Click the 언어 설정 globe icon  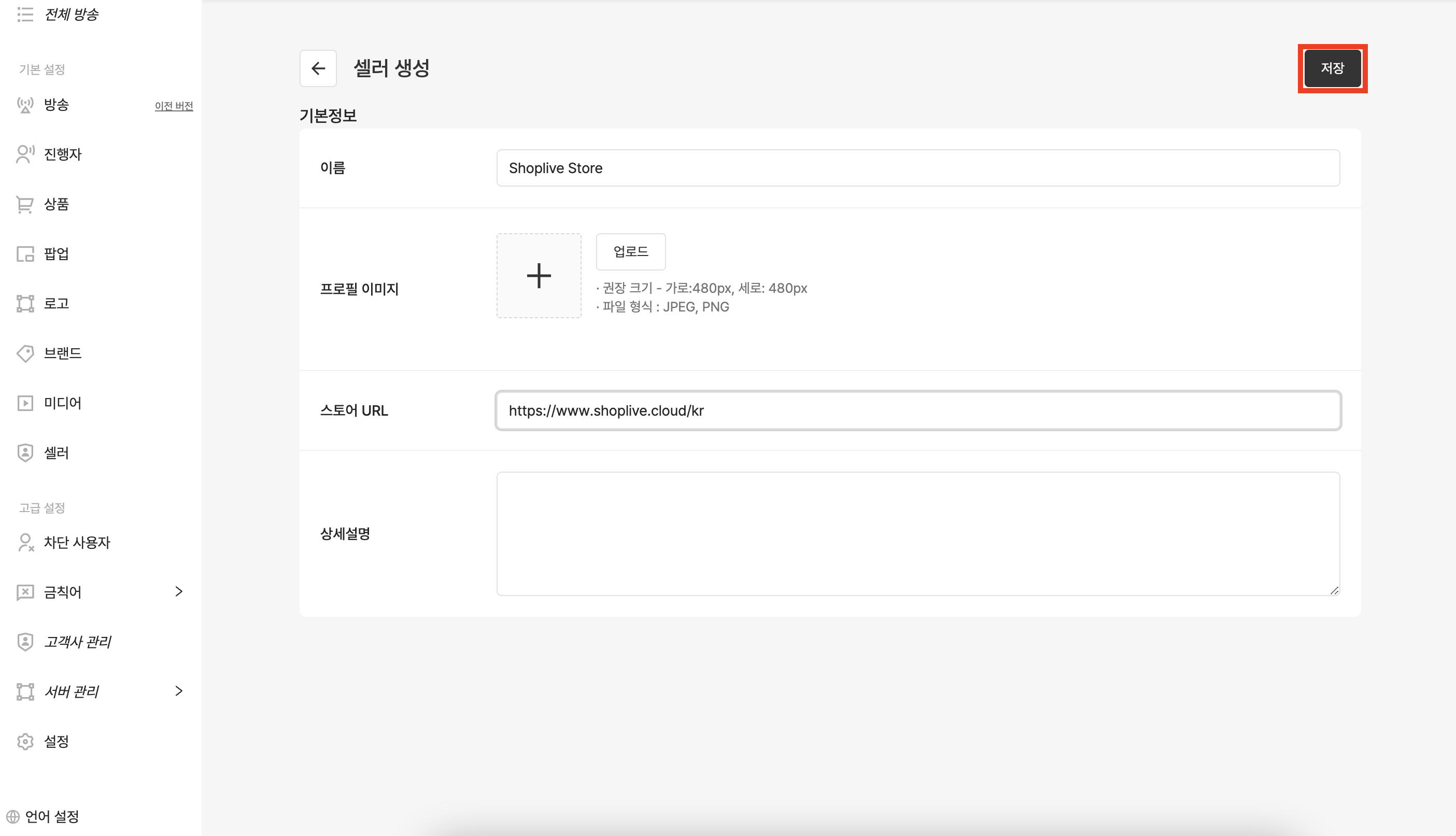tap(12, 816)
